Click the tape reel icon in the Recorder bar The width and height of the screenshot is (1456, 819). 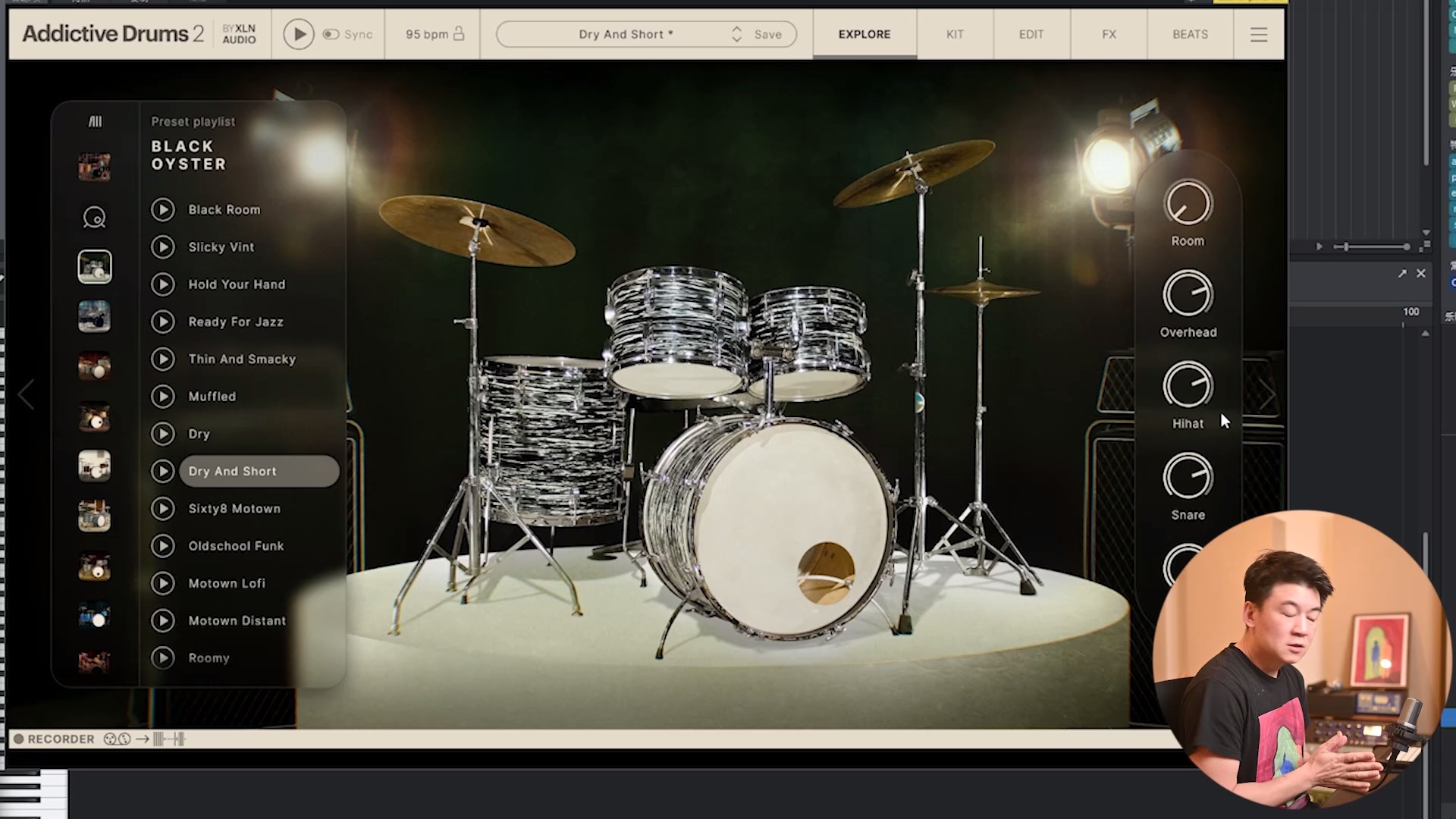111,739
